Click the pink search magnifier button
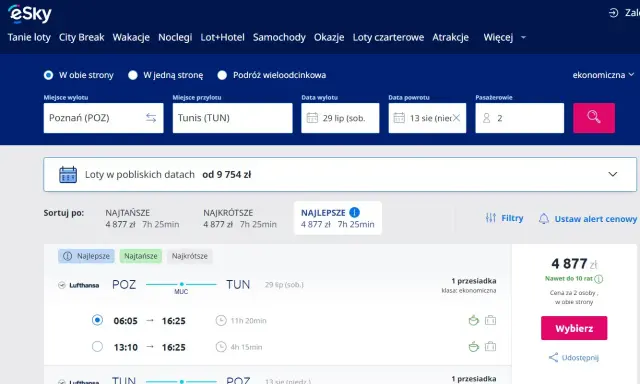The image size is (640, 384). [594, 118]
